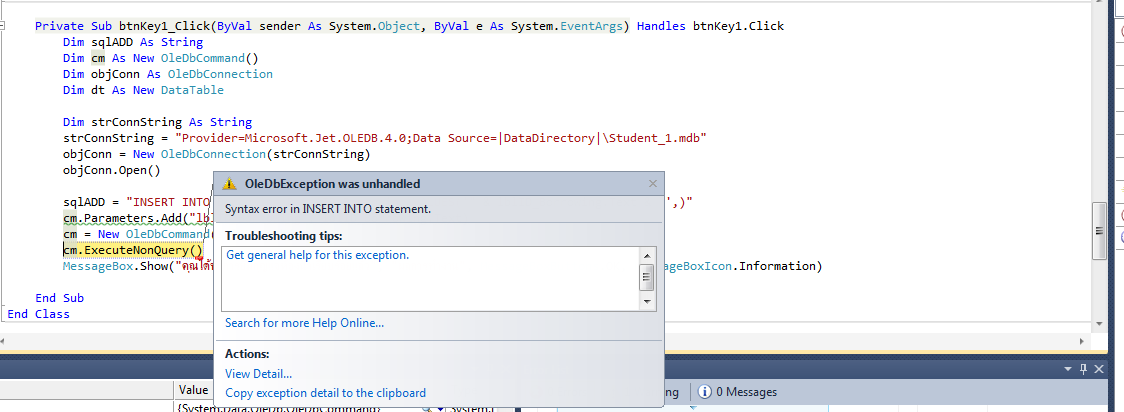Open the bottom panel window position dropdown
Screen dimensions: 1124x412
(1069, 369)
